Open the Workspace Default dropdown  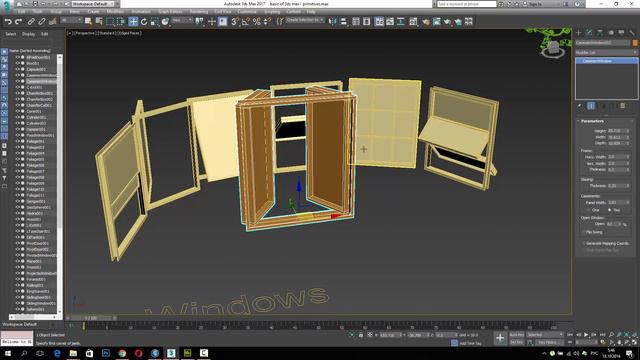[x=94, y=4]
